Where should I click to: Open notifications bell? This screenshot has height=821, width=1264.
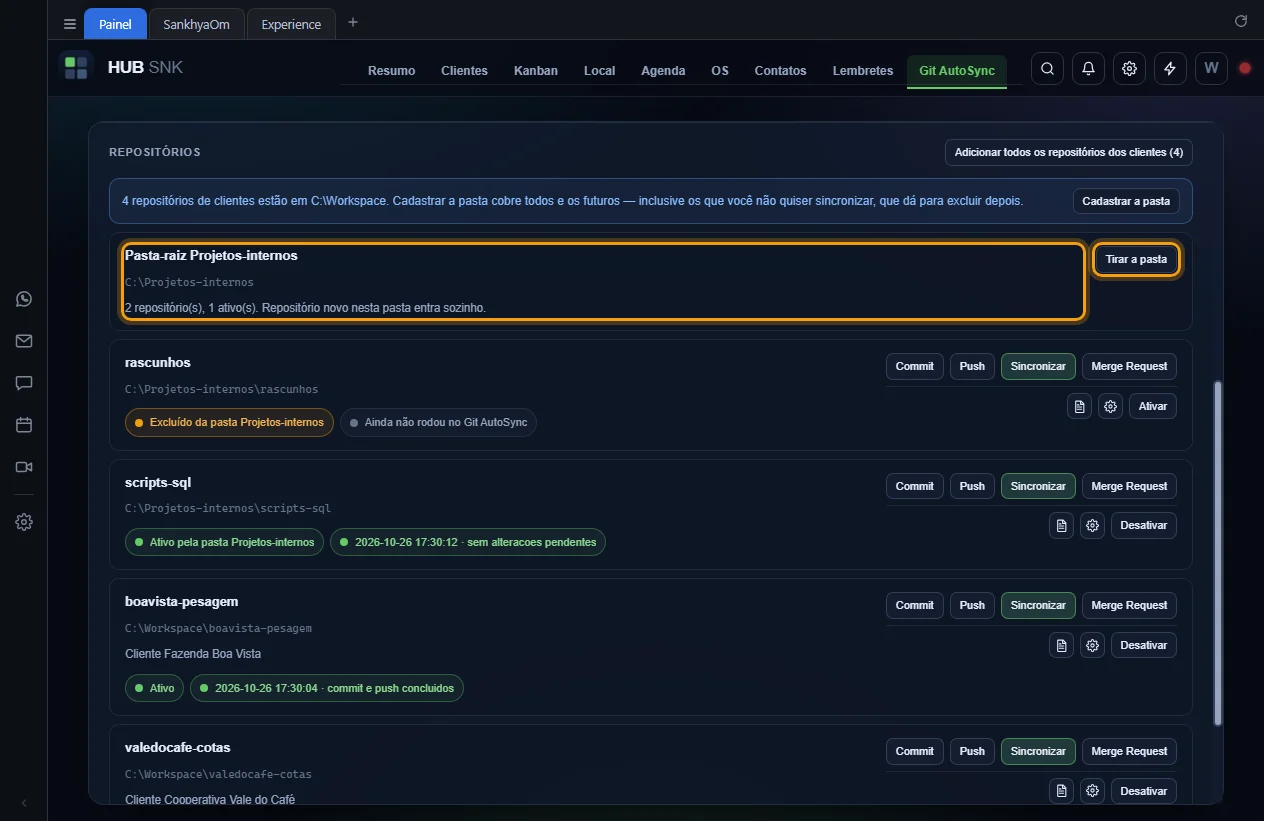(1088, 69)
